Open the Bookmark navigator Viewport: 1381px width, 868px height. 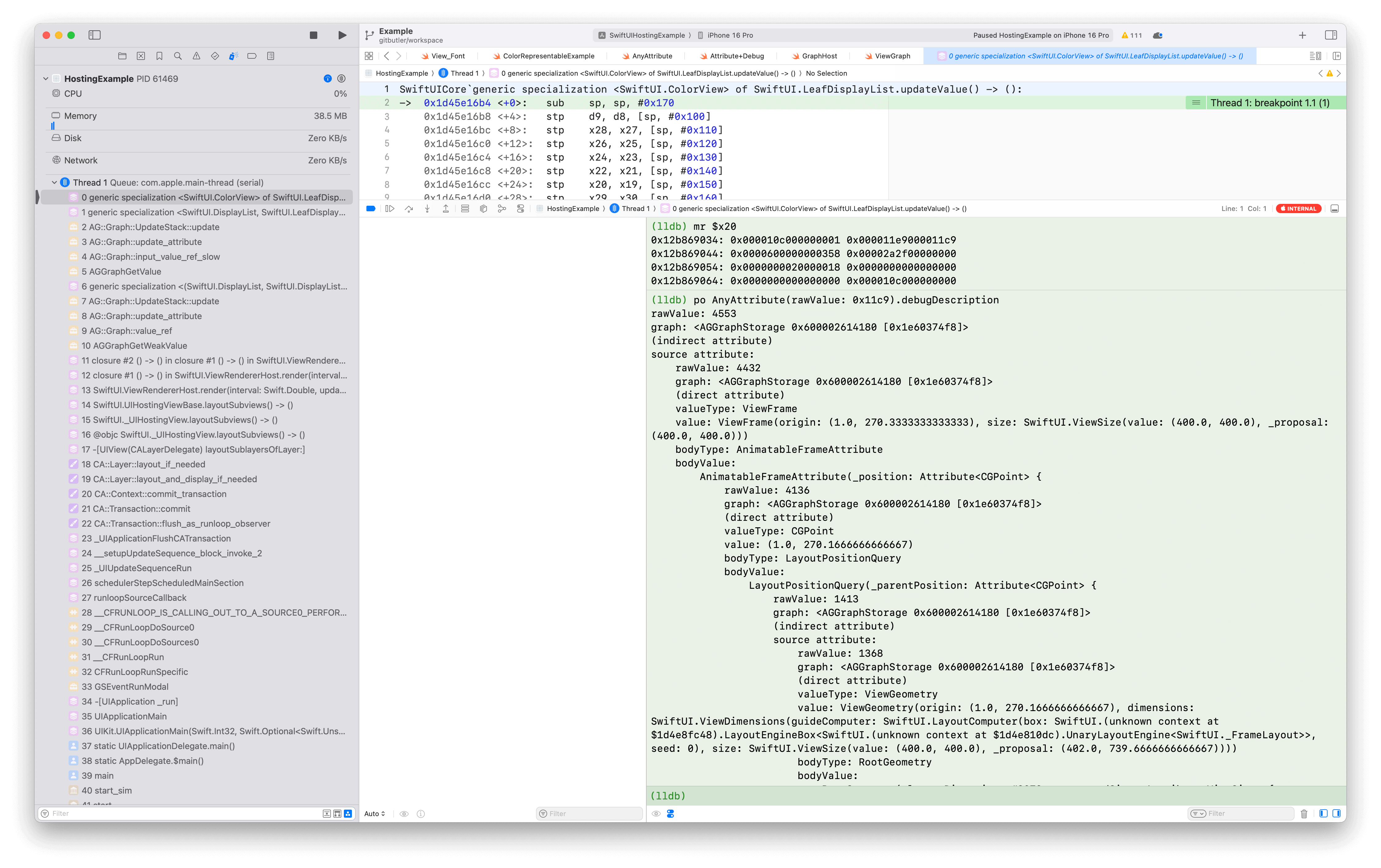159,56
